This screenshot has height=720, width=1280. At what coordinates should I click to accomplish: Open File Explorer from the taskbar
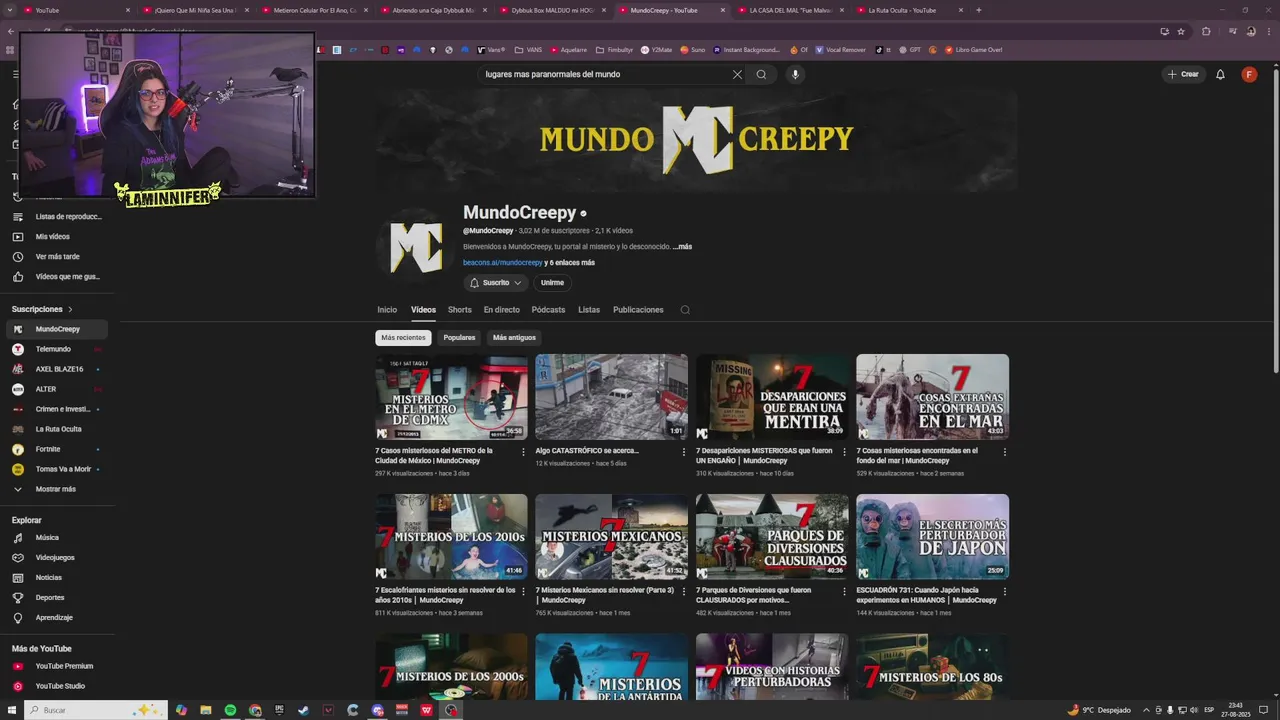(x=206, y=710)
